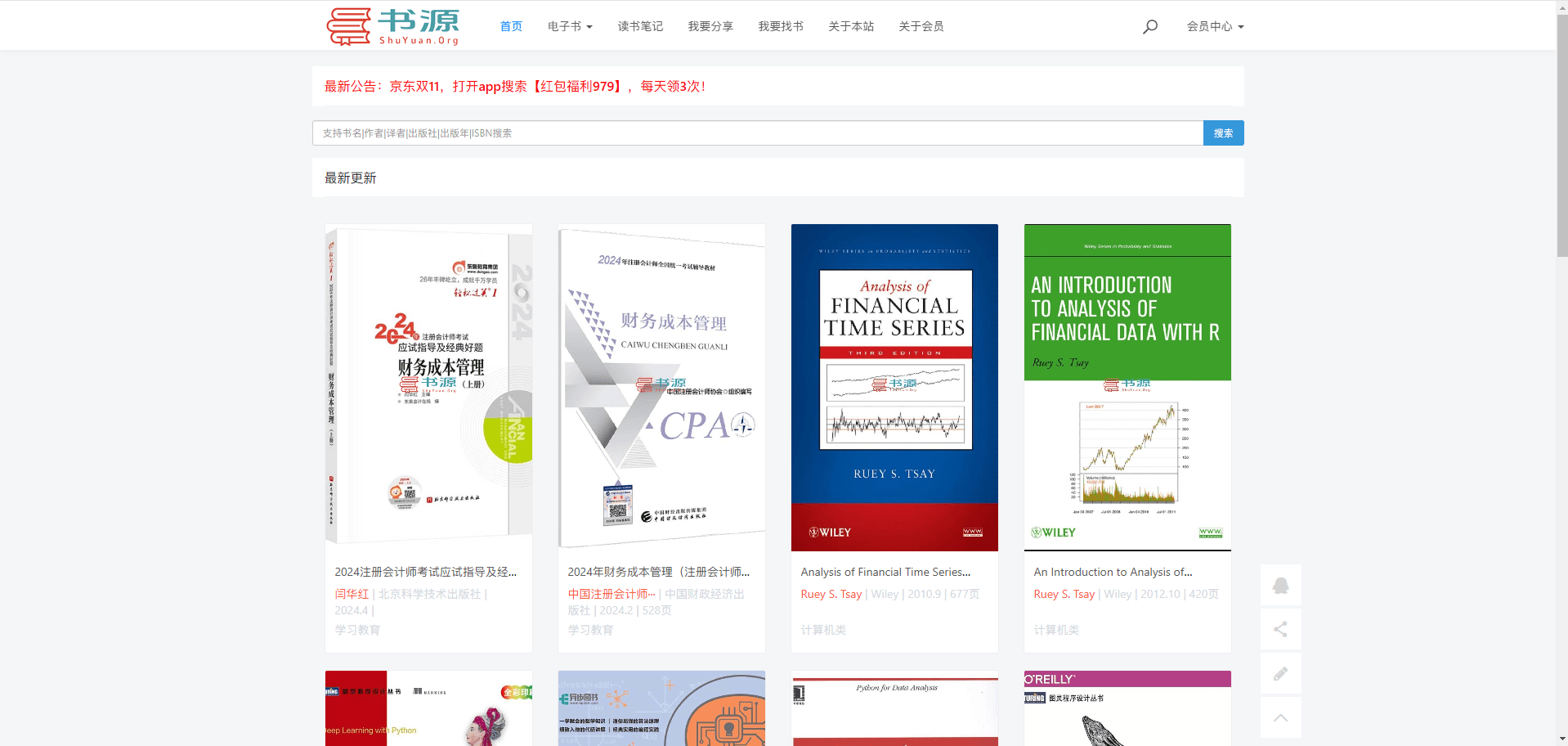Expand the 电子书 dropdown menu
1568x746 pixels.
[570, 26]
